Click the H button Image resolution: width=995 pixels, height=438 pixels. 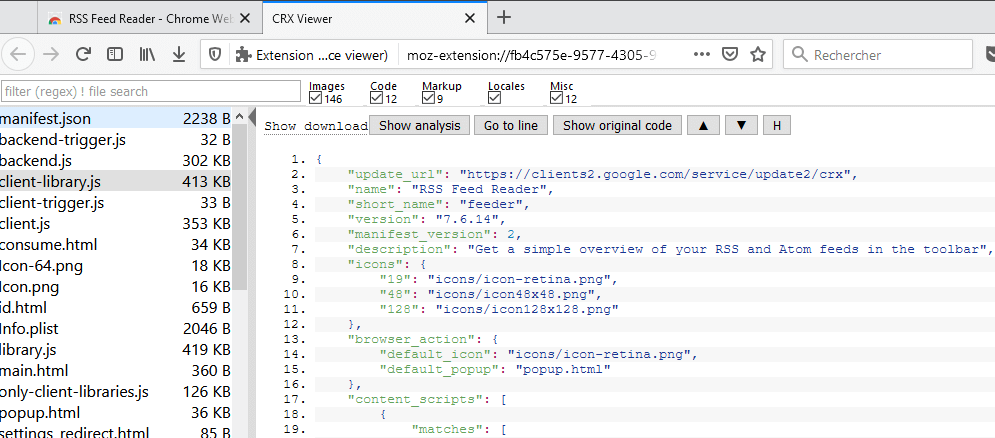777,125
